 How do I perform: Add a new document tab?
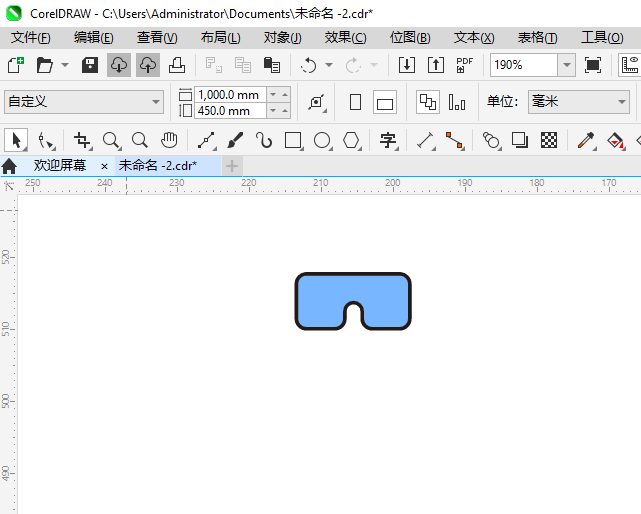point(232,166)
